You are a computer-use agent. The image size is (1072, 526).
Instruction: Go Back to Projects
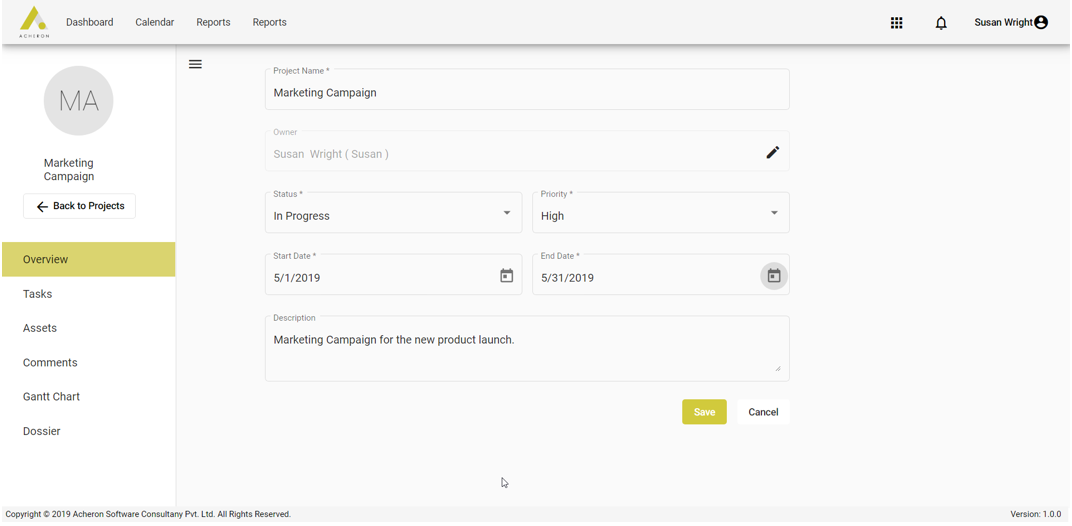(80, 206)
